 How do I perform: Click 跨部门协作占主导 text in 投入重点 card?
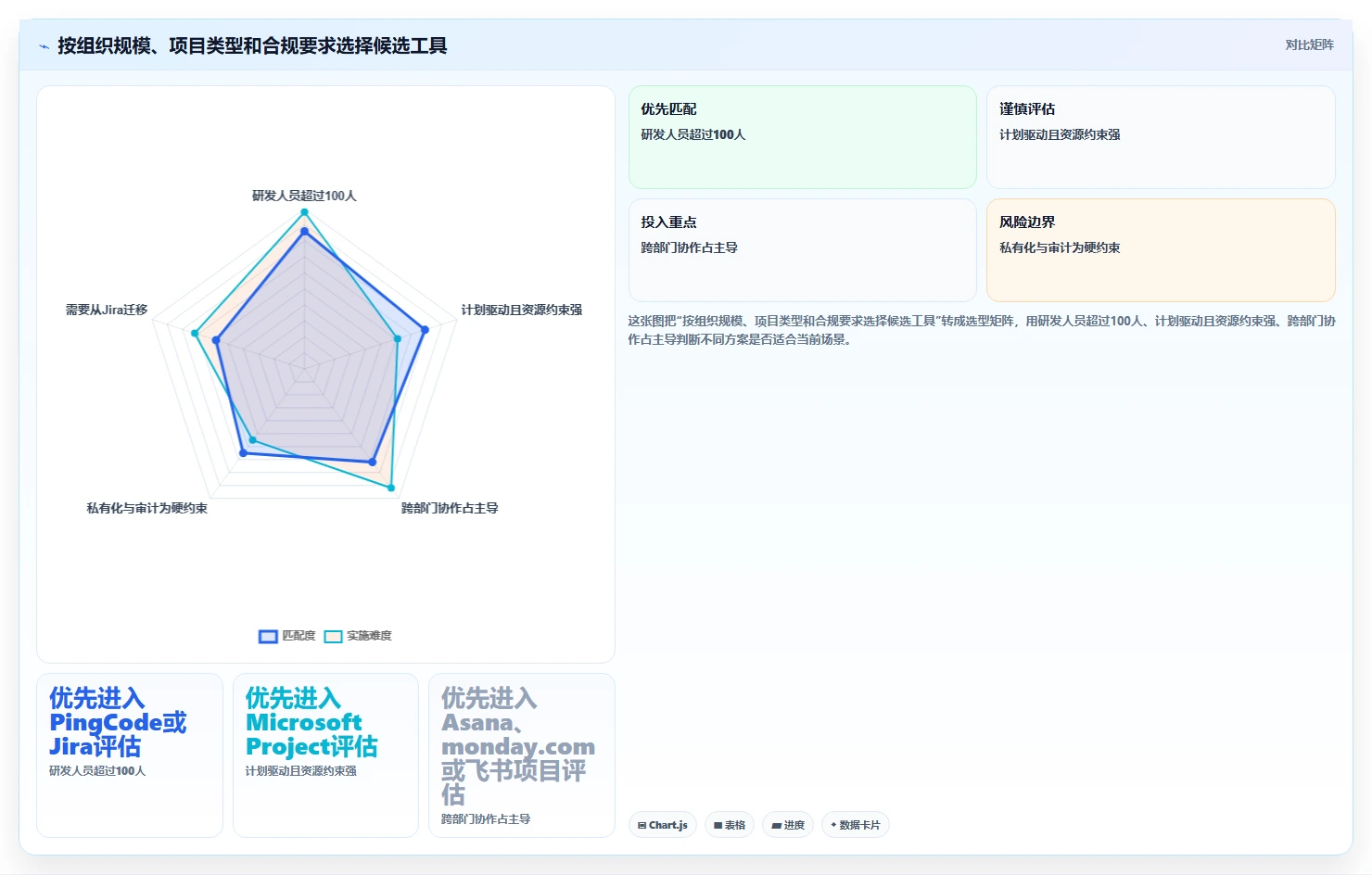pyautogui.click(x=690, y=247)
